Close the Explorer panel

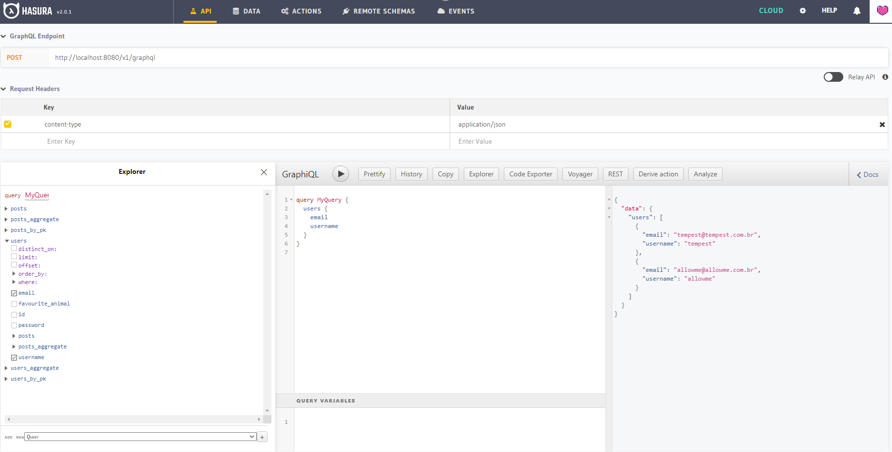pyautogui.click(x=264, y=172)
